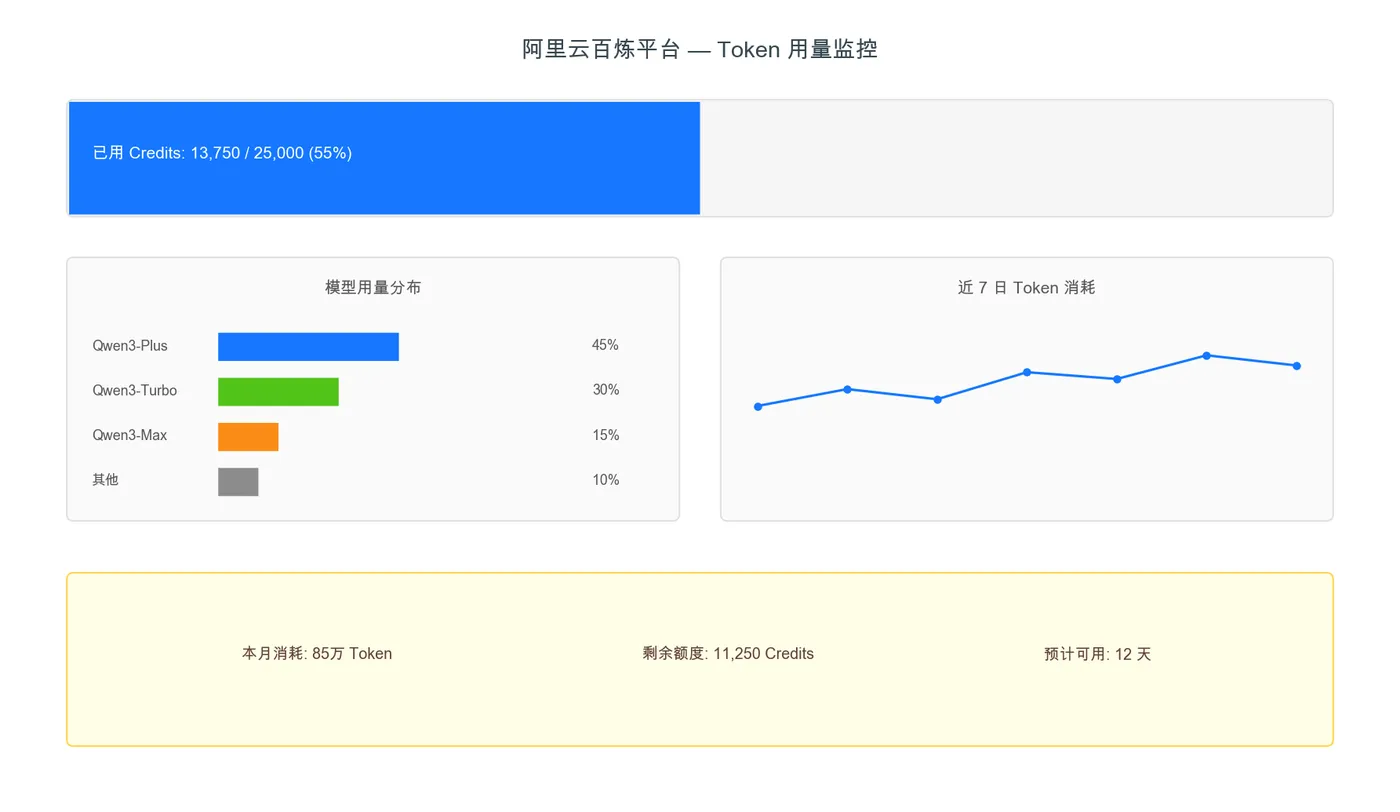
Task: Click the blue used Credits progress bar
Action: (384, 158)
